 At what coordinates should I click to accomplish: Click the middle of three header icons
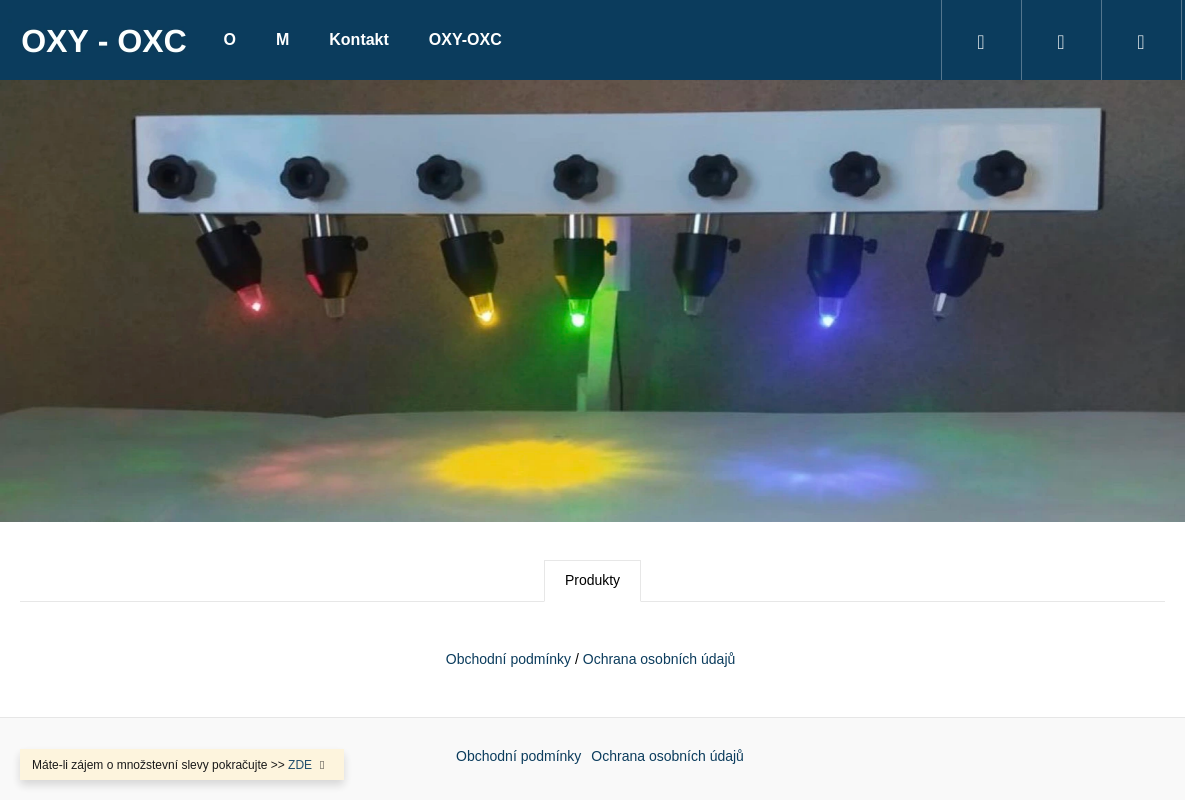click(x=1061, y=41)
